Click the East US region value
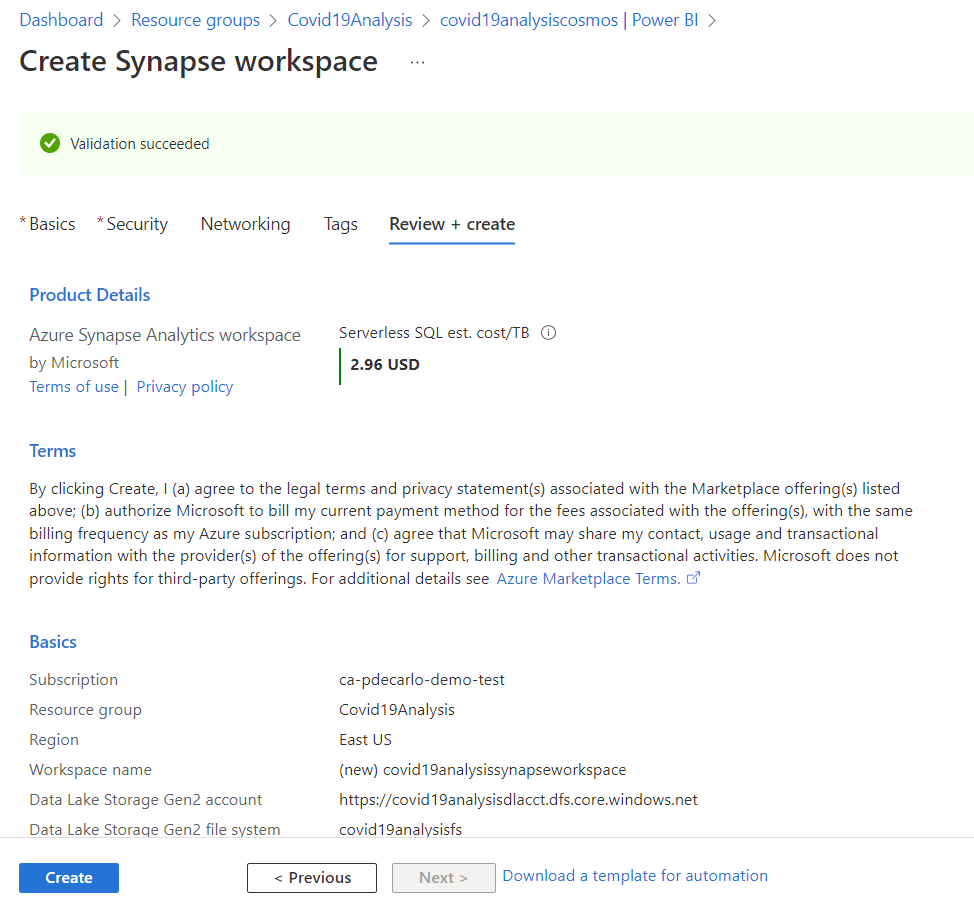Image resolution: width=974 pixels, height=909 pixels. pyautogui.click(x=365, y=739)
